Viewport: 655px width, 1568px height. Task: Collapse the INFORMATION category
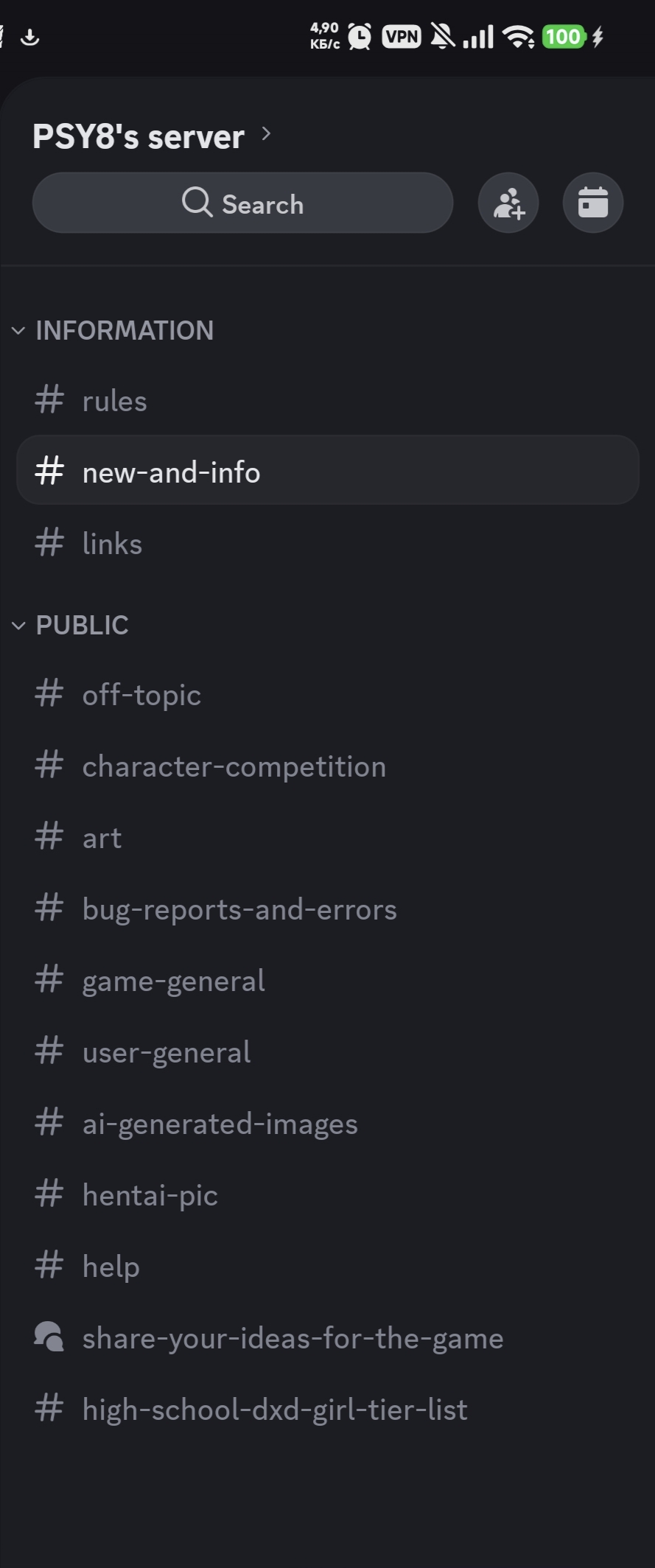click(x=113, y=331)
